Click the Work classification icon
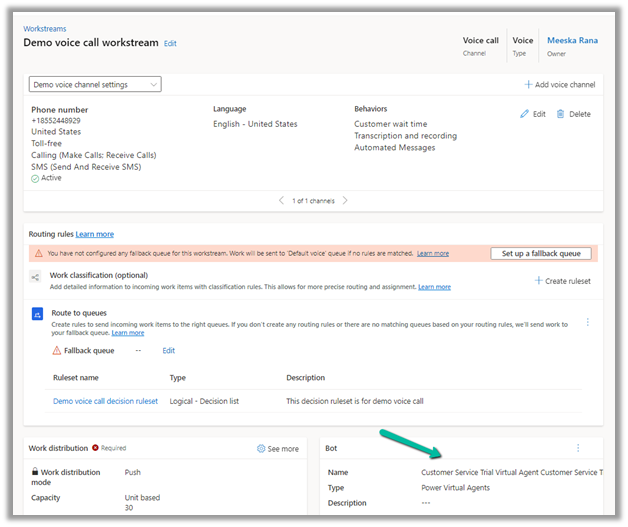The image size is (628, 527). pyautogui.click(x=36, y=278)
